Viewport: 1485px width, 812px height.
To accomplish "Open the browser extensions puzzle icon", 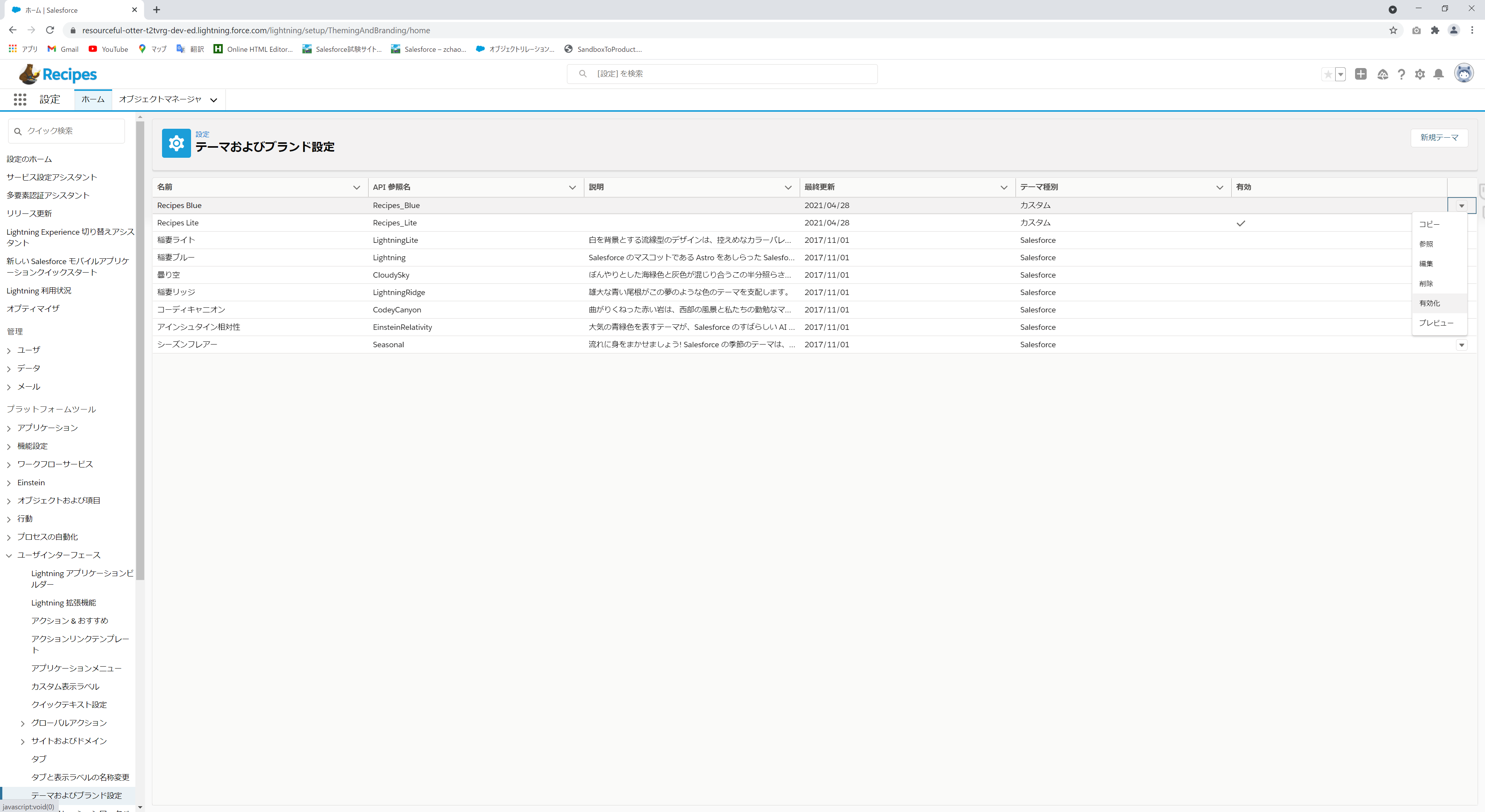I will pyautogui.click(x=1435, y=30).
